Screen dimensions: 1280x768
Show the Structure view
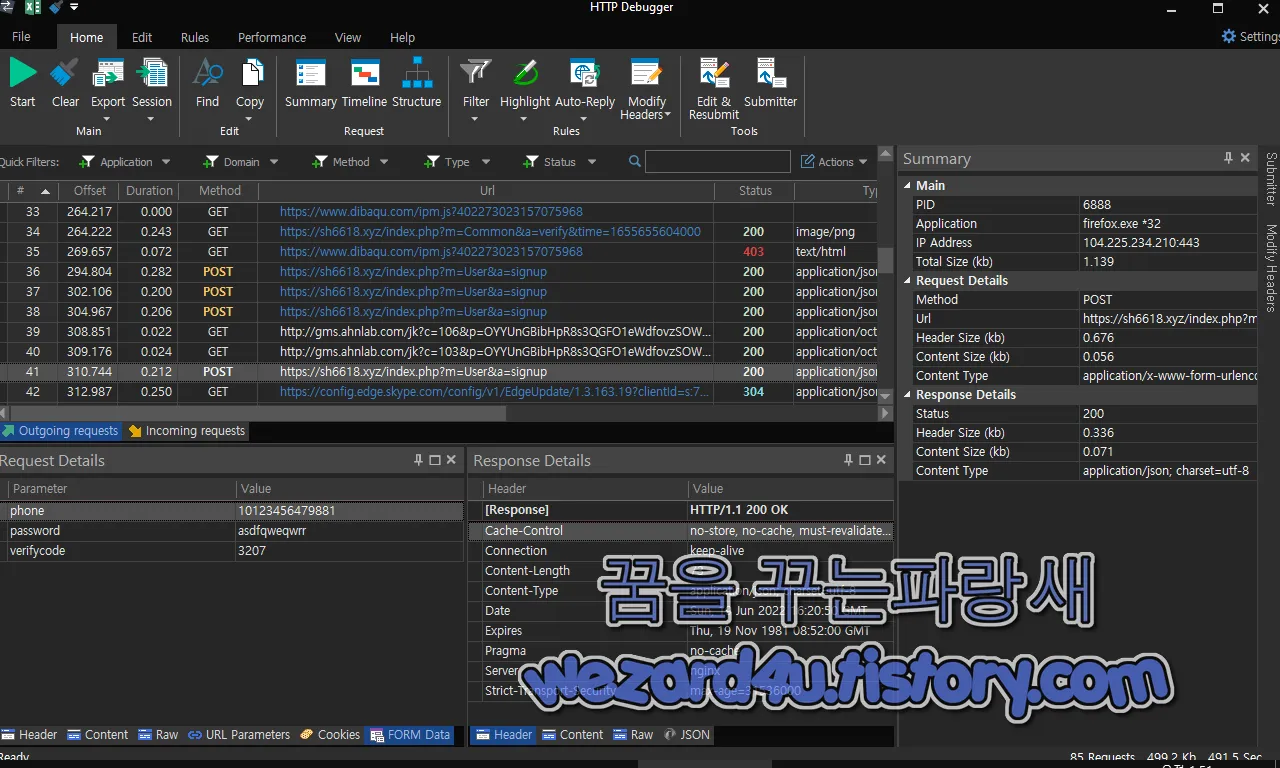coord(416,84)
